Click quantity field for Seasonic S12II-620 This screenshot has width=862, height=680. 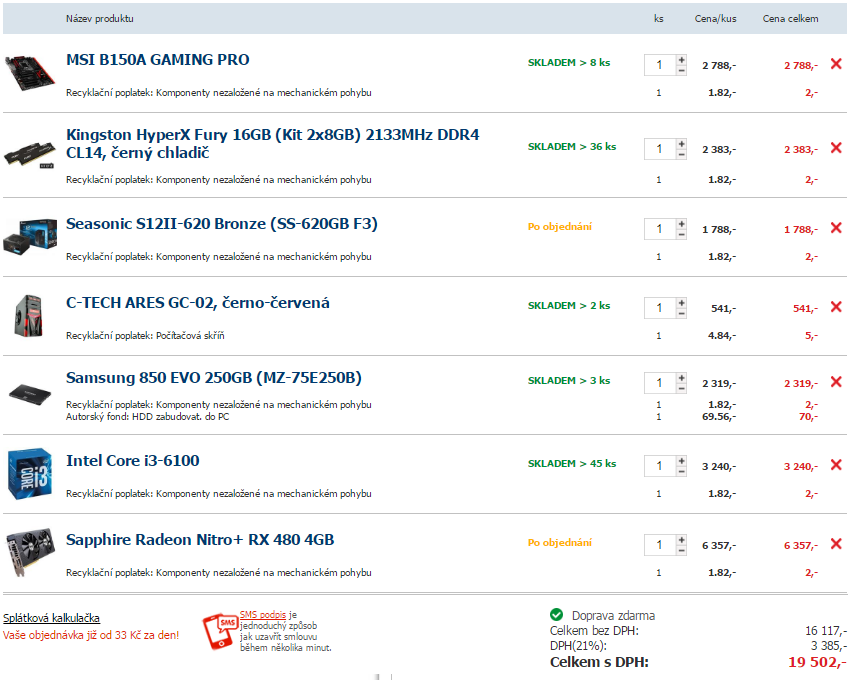pos(660,229)
